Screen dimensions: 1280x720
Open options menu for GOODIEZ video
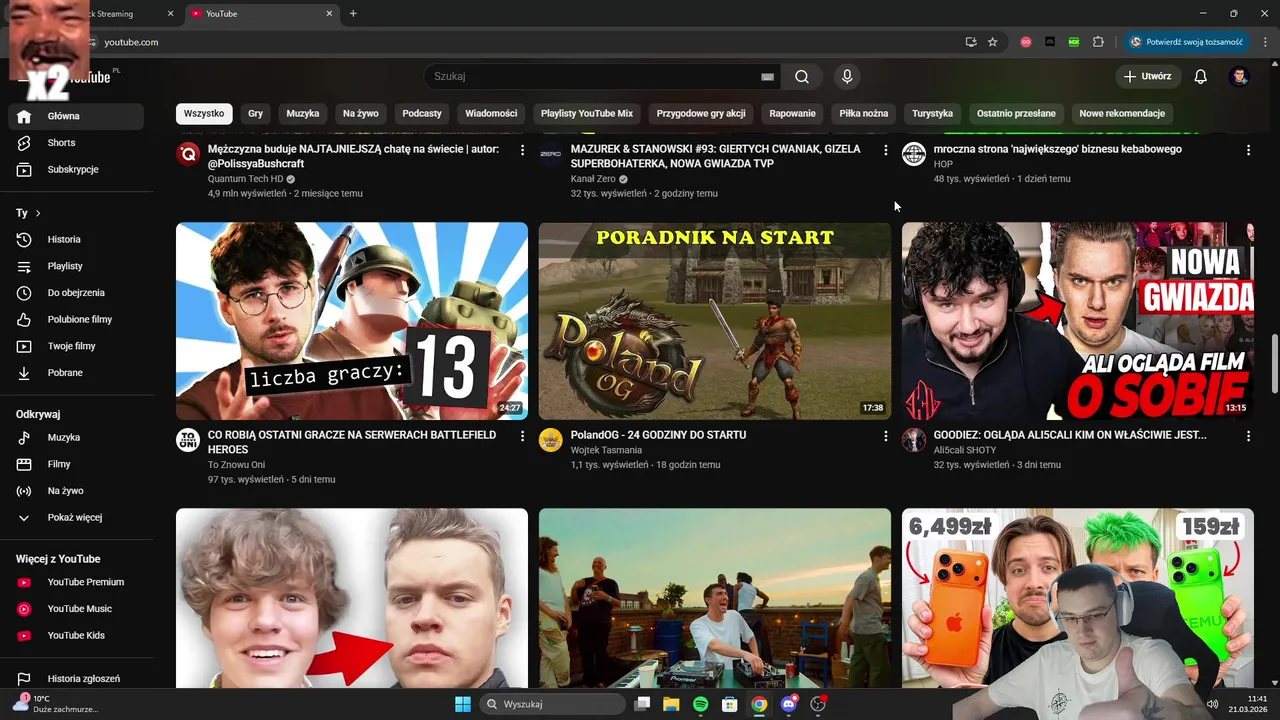1248,436
